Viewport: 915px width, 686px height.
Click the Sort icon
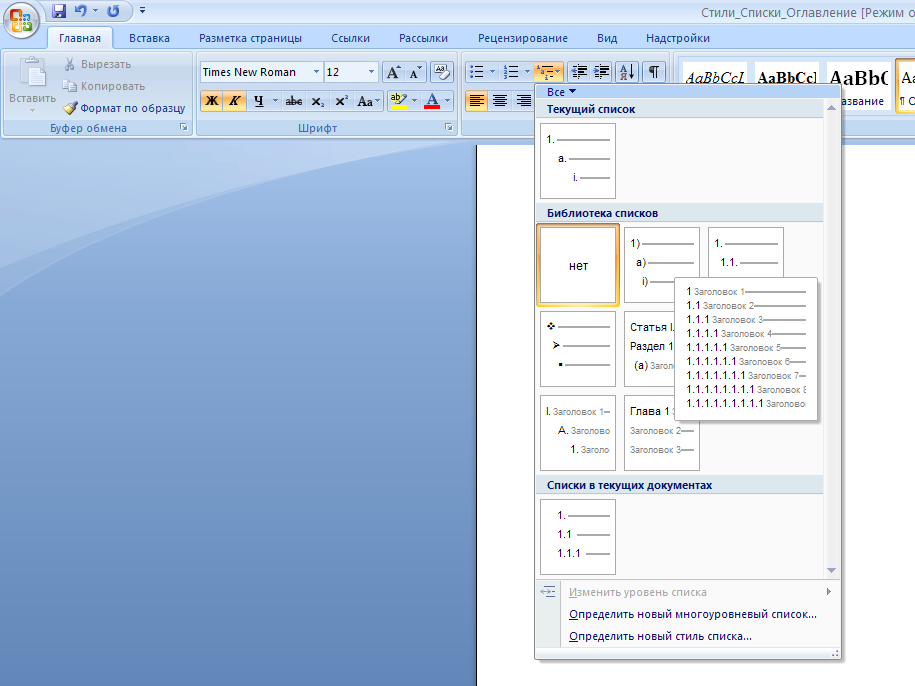pos(627,72)
